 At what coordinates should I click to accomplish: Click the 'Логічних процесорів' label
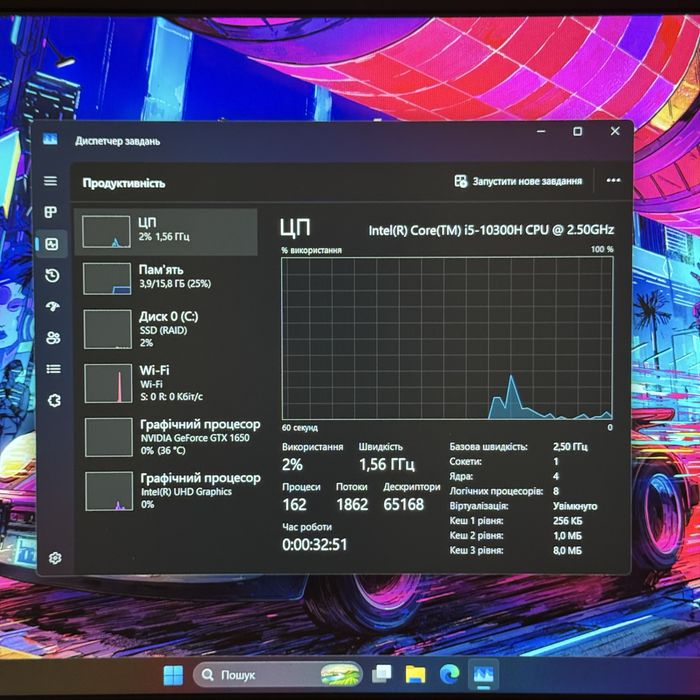click(x=496, y=491)
